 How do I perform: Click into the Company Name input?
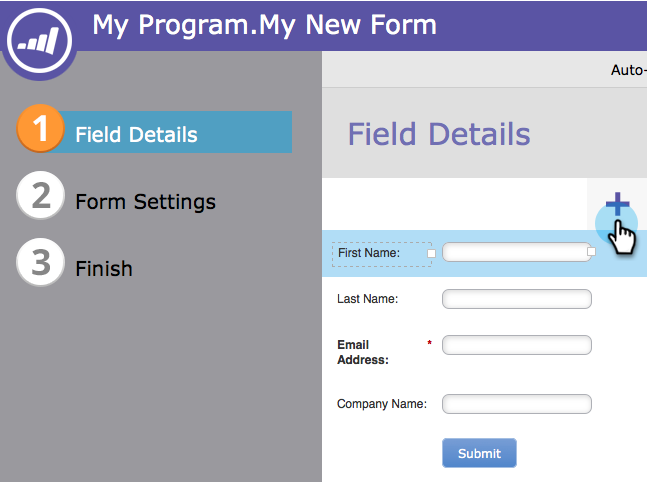516,404
